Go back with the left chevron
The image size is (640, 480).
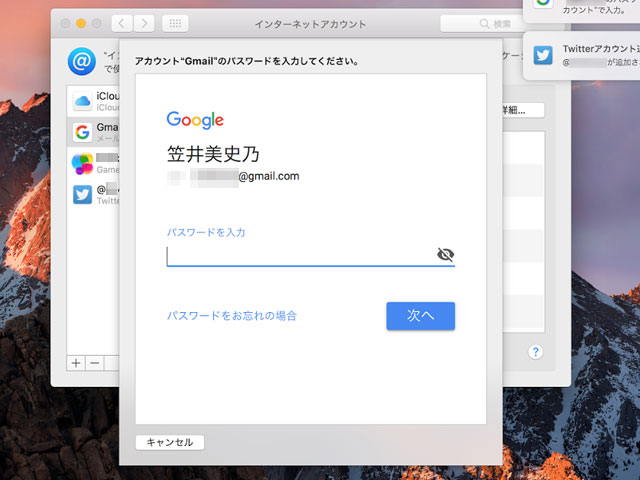click(122, 24)
